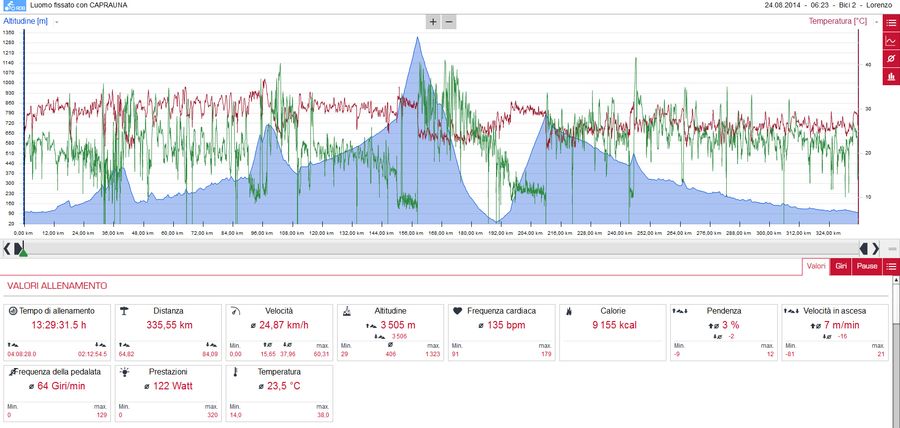
Task: Open the list view icon beside the chart
Action: pyautogui.click(x=891, y=22)
